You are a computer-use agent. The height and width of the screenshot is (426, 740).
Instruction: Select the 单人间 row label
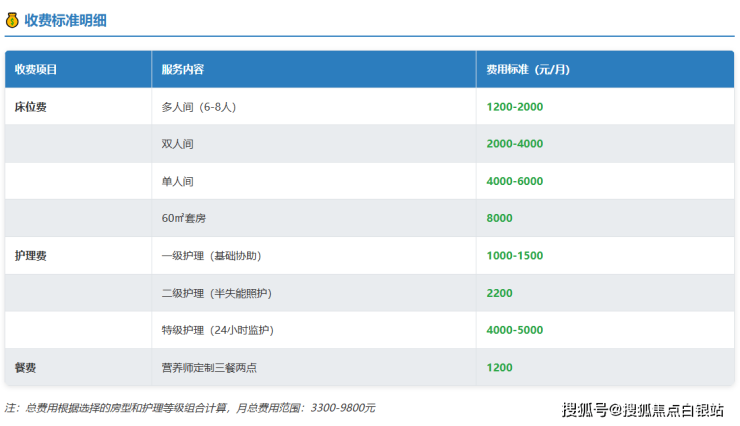[x=177, y=181]
